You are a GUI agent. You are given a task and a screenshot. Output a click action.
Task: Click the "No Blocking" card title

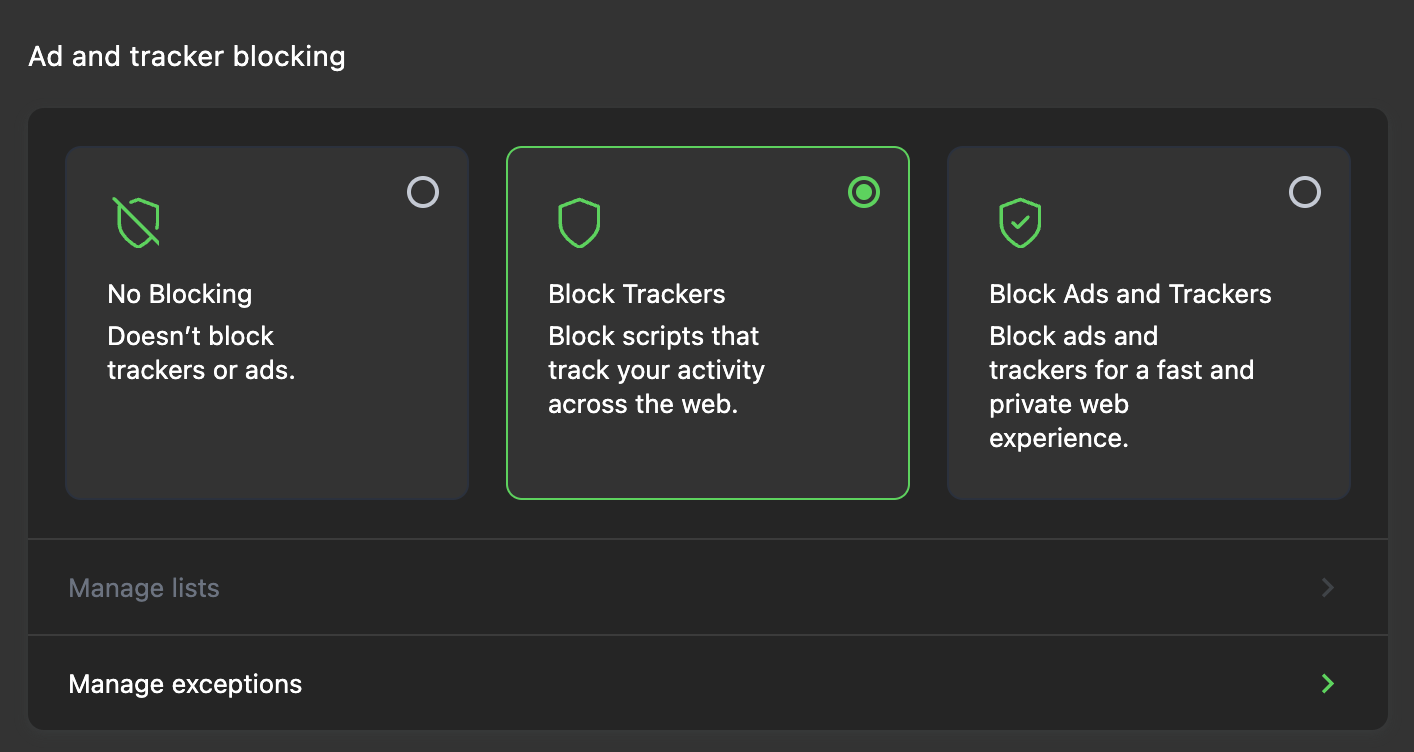[x=180, y=294]
